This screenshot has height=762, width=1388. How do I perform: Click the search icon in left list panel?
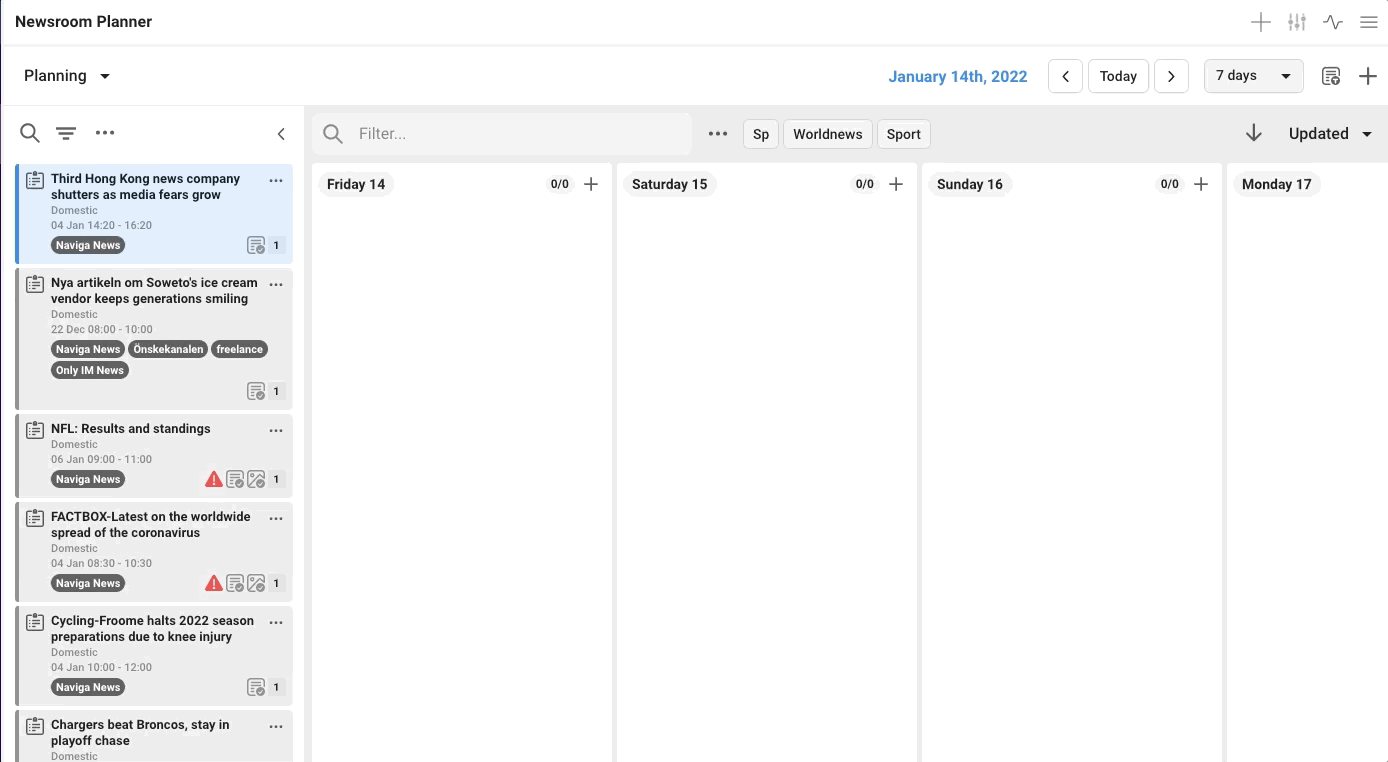[30, 133]
